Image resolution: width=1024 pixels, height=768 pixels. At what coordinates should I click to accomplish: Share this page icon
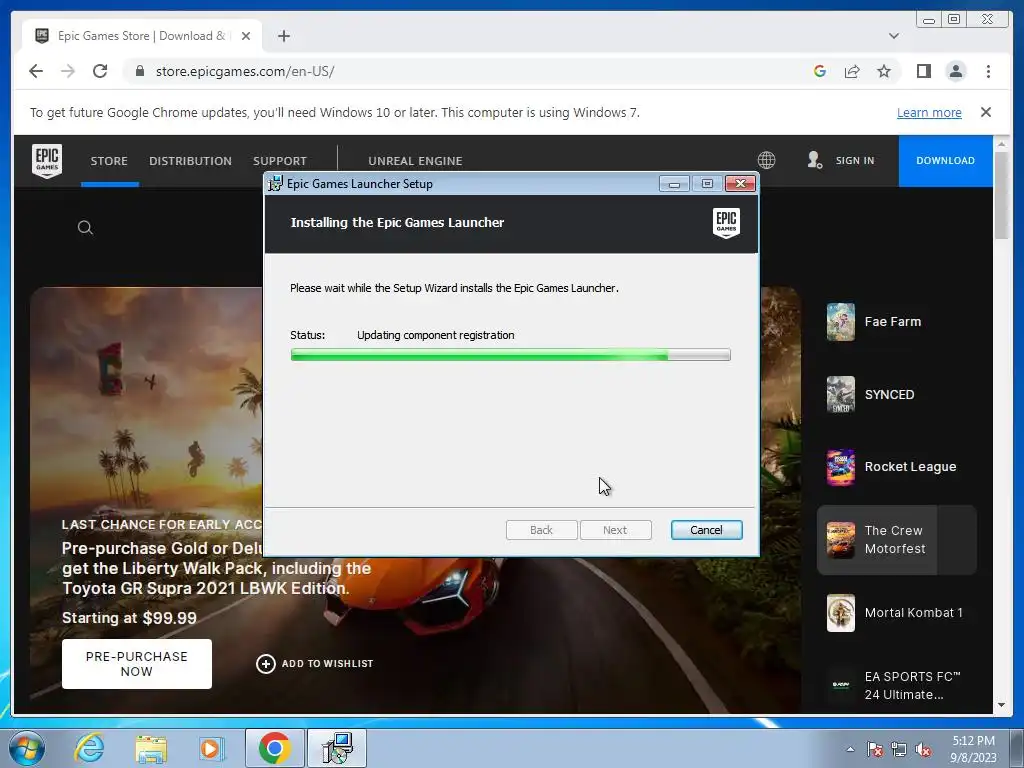852,71
